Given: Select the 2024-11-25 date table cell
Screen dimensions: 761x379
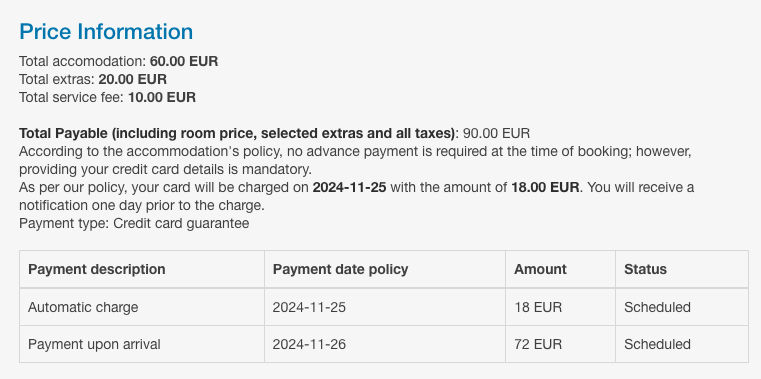Looking at the screenshot, I should (385, 307).
